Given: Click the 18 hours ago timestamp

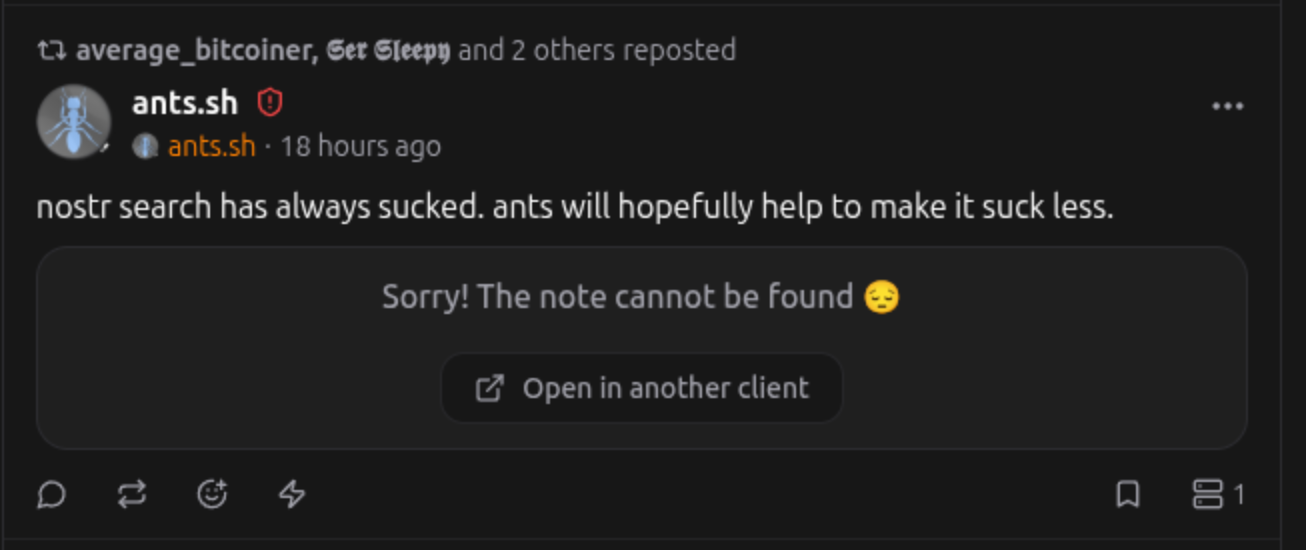Looking at the screenshot, I should point(360,146).
